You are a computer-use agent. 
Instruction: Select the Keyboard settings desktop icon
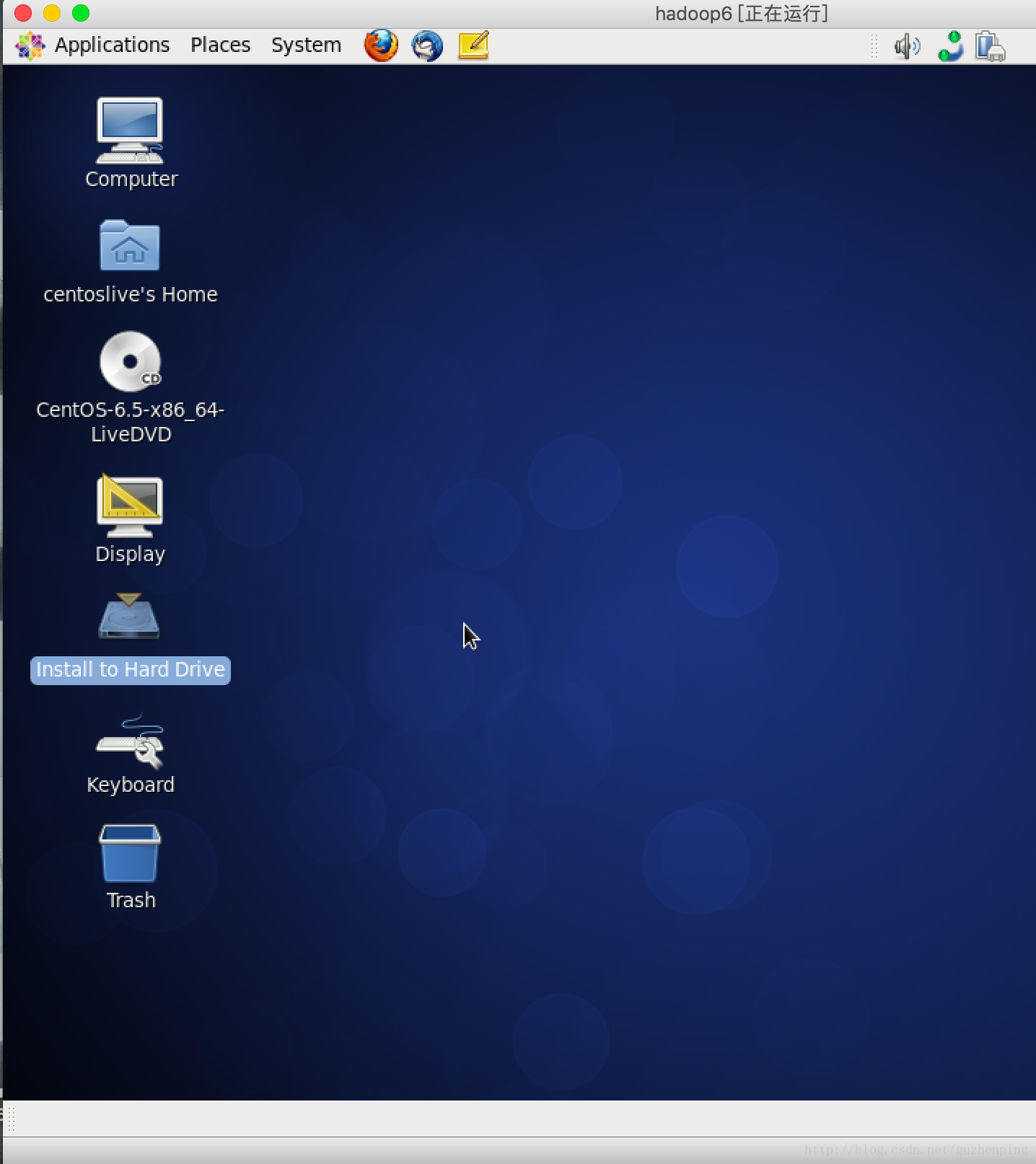(x=131, y=741)
